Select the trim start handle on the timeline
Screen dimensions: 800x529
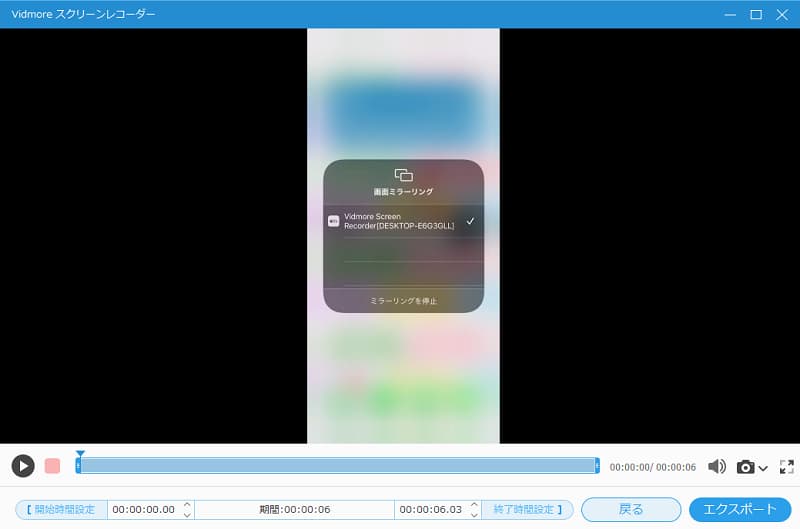pyautogui.click(x=78, y=465)
